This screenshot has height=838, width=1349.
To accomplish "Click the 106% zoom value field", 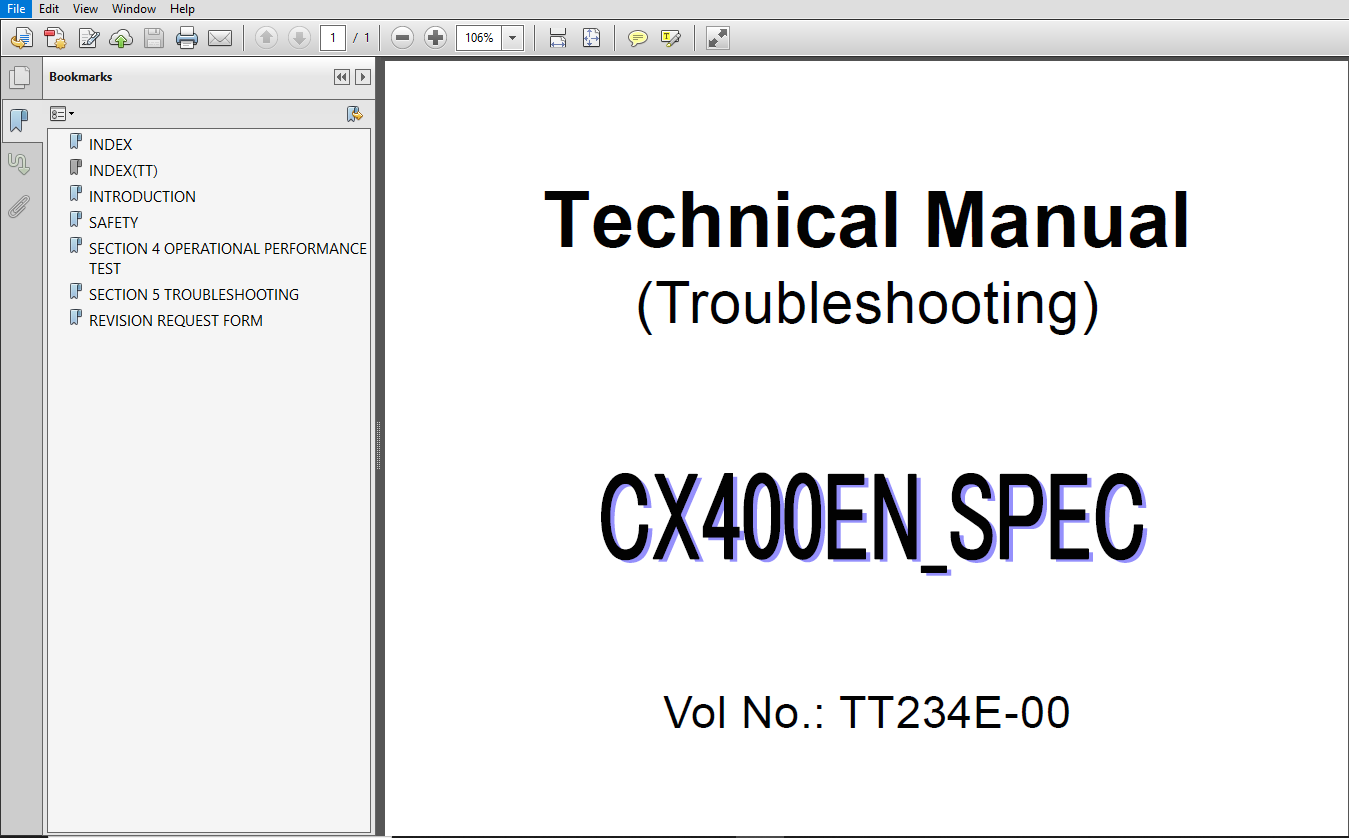I will coord(479,38).
